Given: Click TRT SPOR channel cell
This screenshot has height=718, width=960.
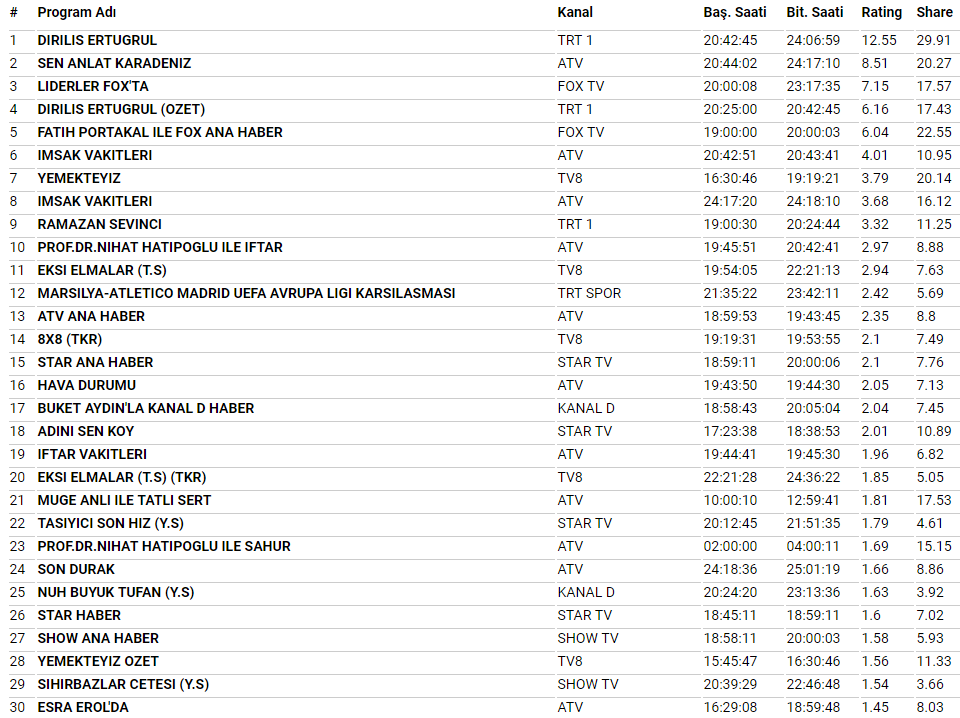Looking at the screenshot, I should click(x=589, y=293).
